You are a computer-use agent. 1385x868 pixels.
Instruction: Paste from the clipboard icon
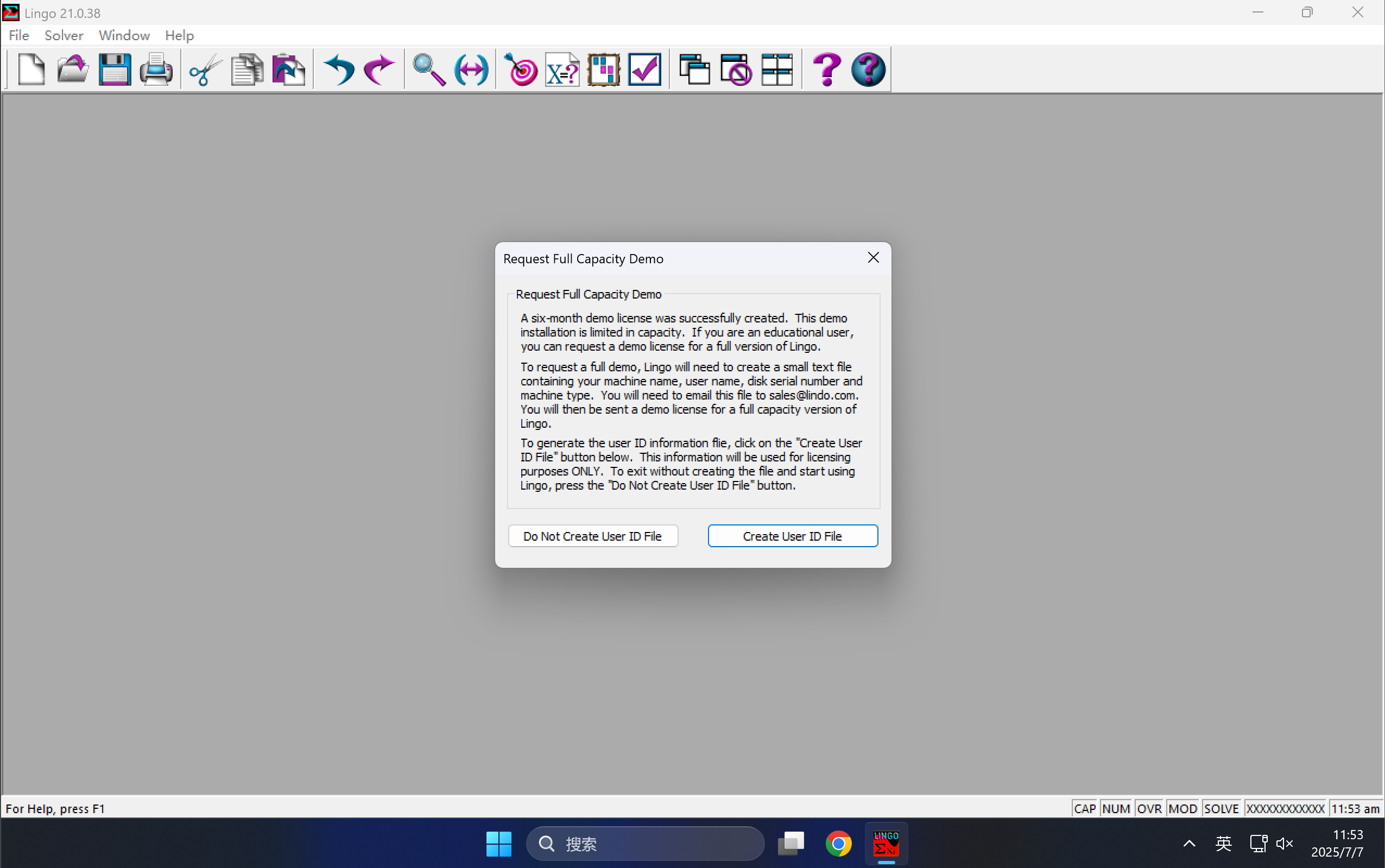pos(288,69)
